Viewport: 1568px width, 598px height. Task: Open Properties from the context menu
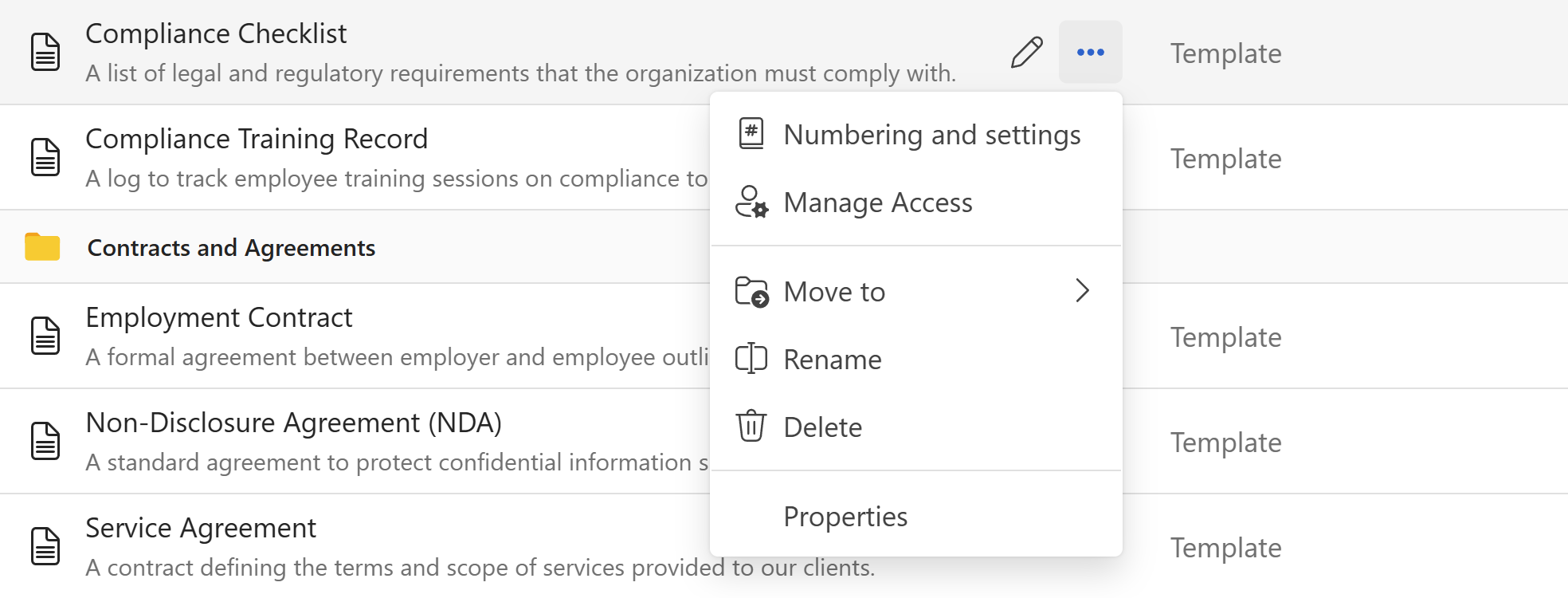click(916, 516)
